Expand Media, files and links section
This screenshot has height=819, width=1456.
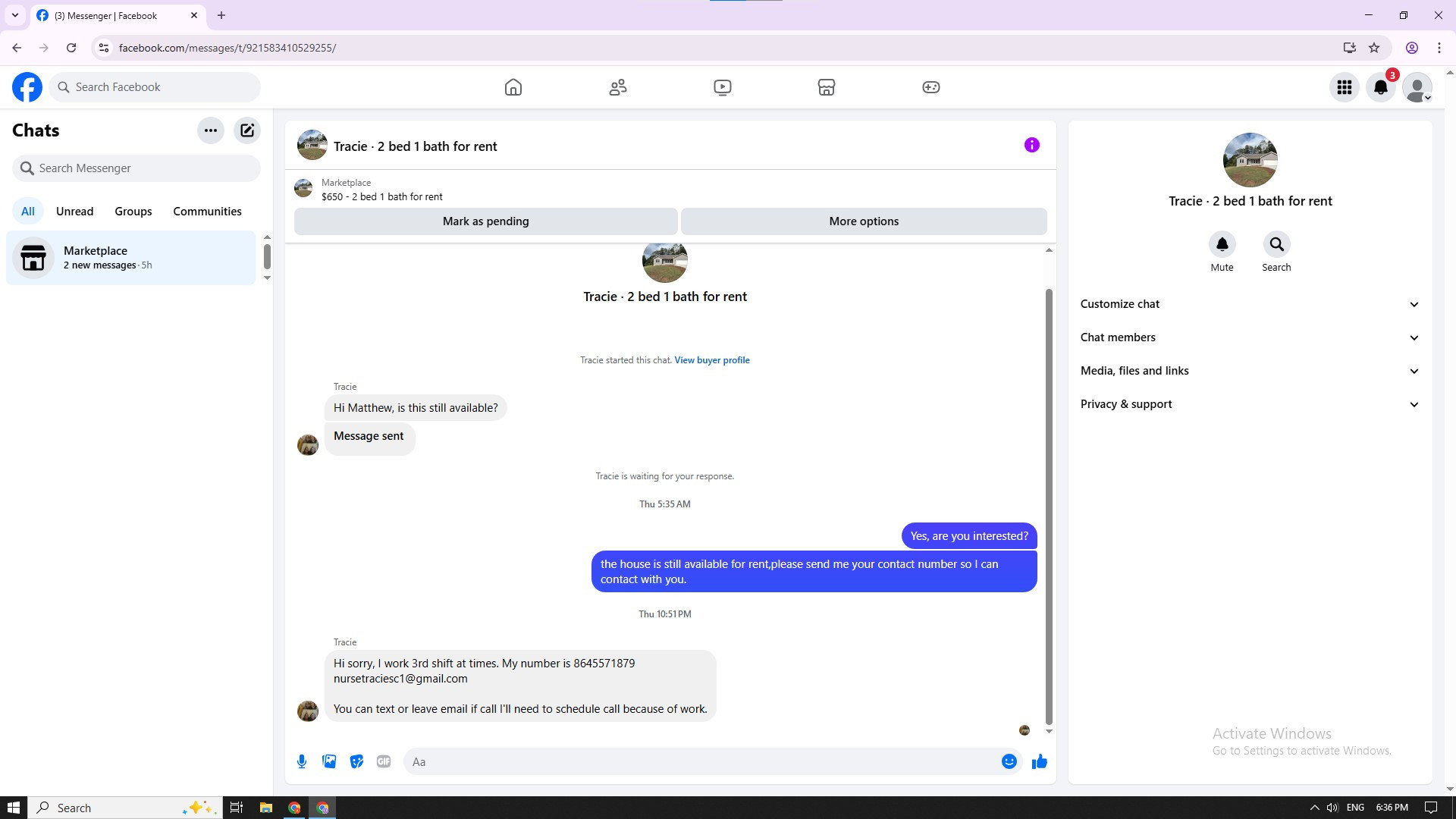click(1250, 371)
